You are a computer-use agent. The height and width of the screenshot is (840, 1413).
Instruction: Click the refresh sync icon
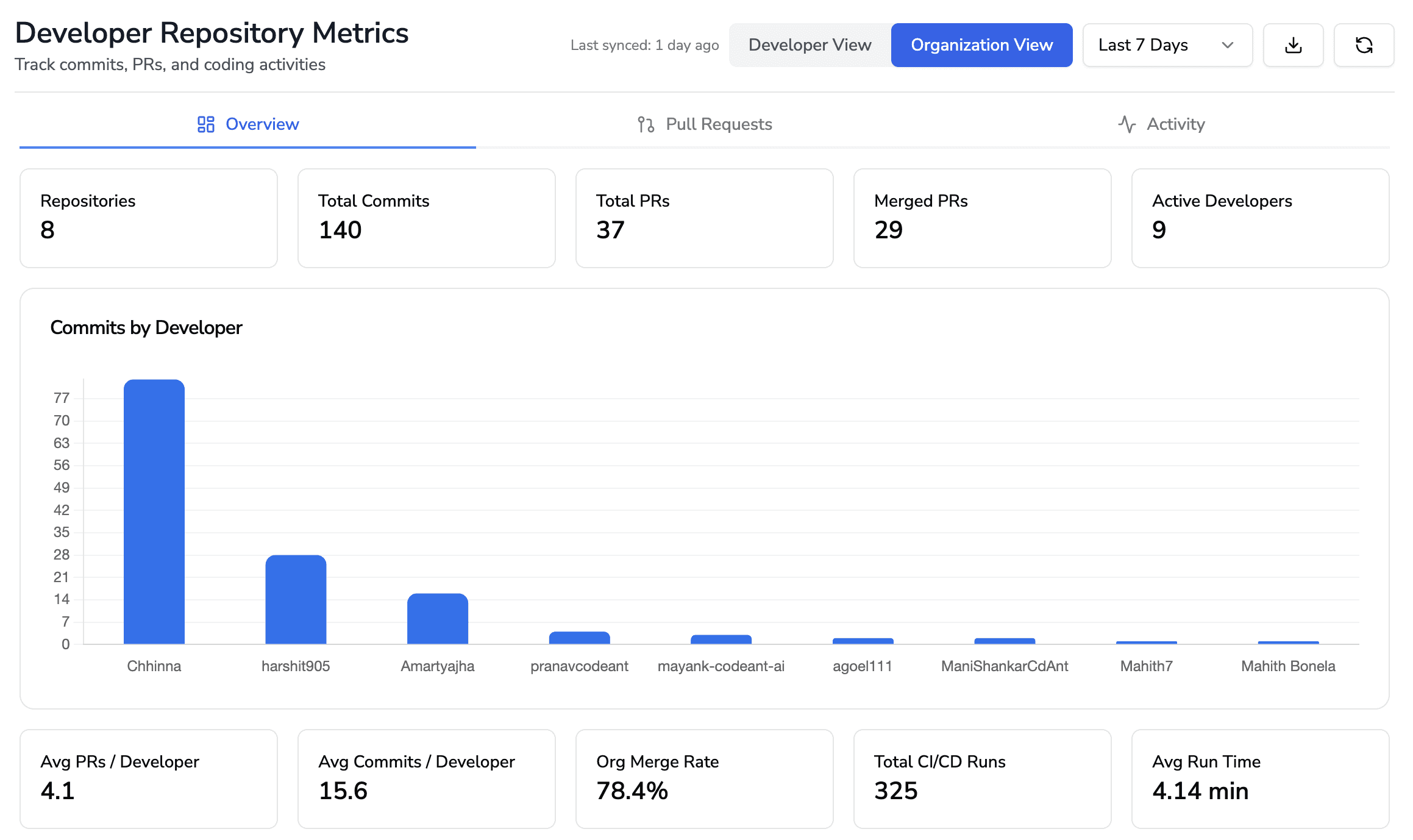pyautogui.click(x=1364, y=44)
